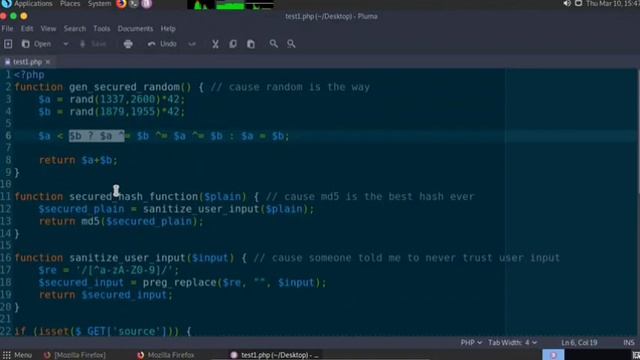Viewport: 640px width, 360px height.
Task: Launch Firefox from top panel icon
Action: [x=121, y=4]
